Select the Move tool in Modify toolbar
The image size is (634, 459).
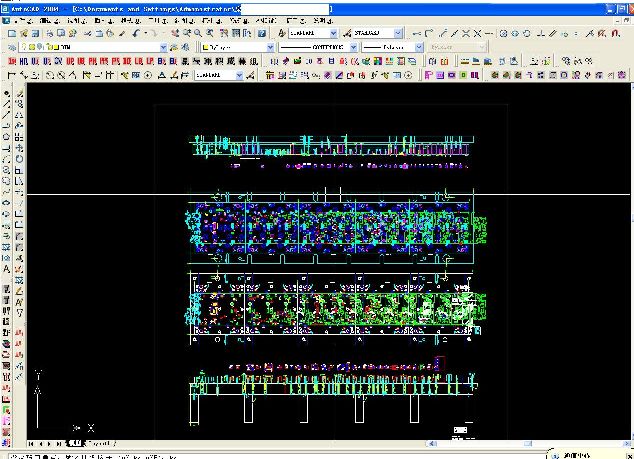point(19,148)
